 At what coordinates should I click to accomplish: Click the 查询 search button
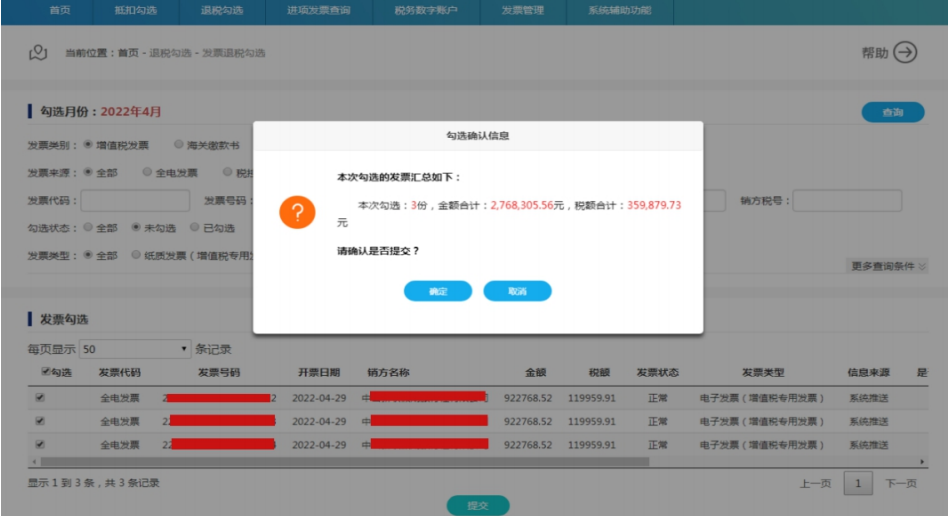pos(893,112)
